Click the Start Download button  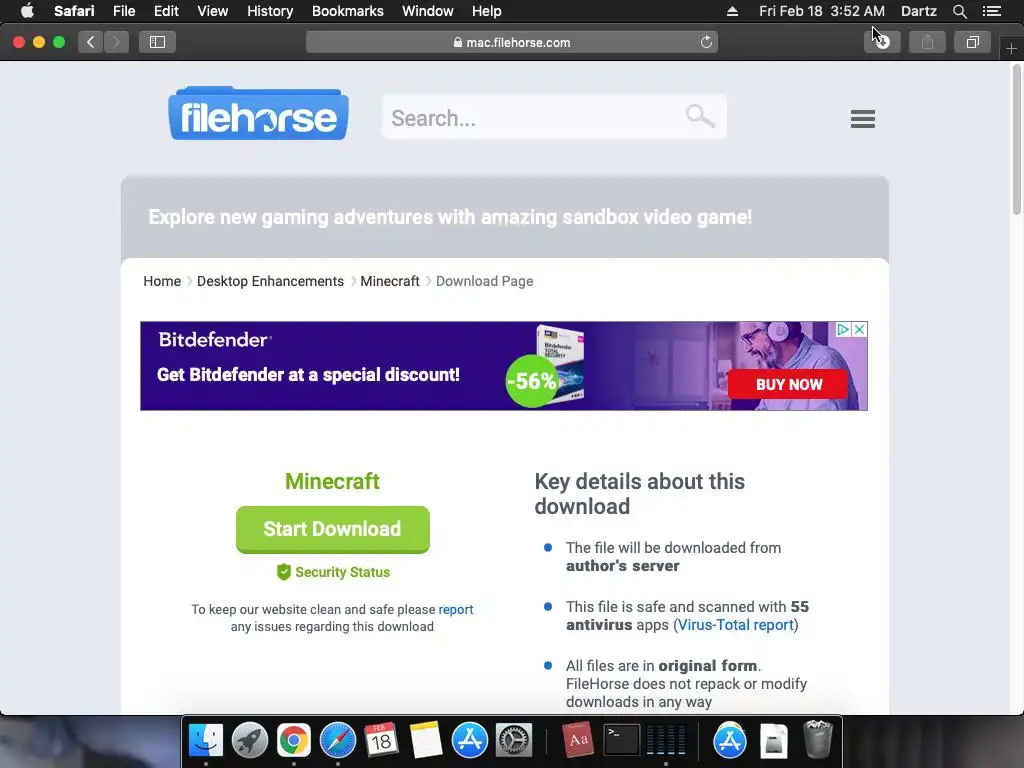pyautogui.click(x=332, y=529)
